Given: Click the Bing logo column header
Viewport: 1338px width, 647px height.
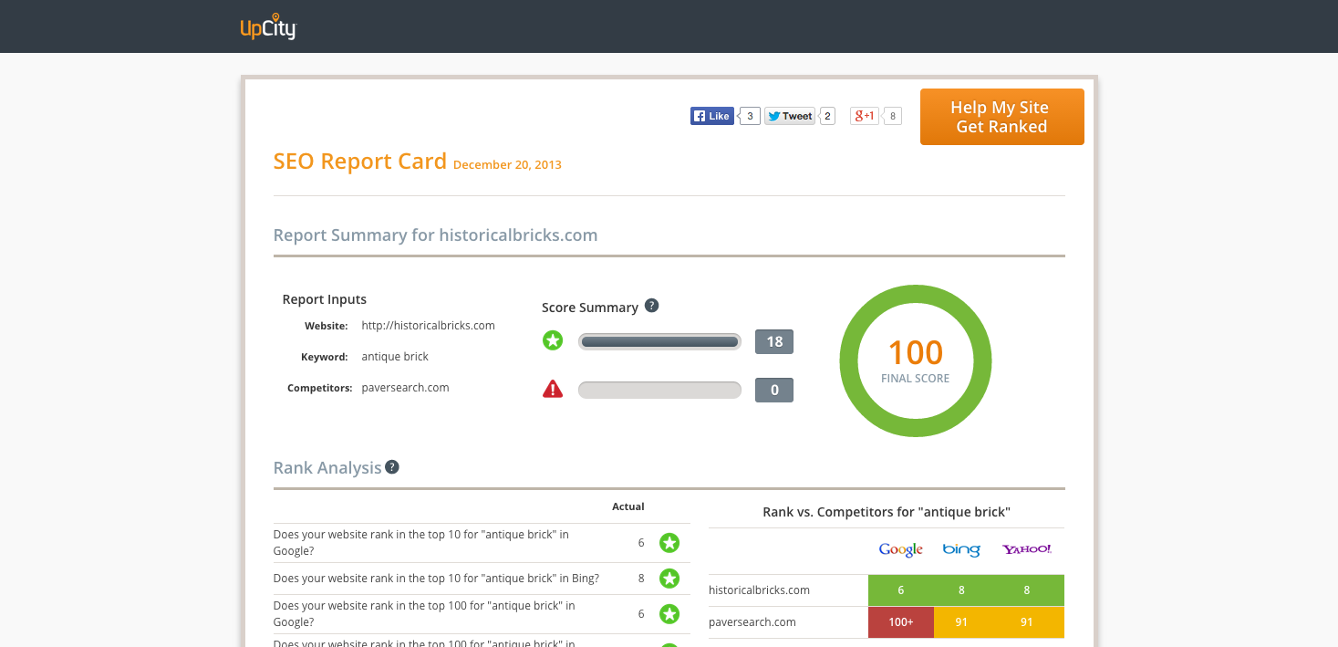Looking at the screenshot, I should (x=961, y=550).
